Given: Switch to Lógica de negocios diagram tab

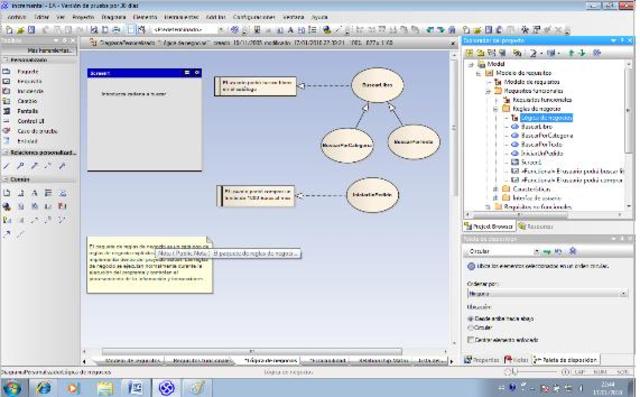Looking at the screenshot, I should [x=270, y=361].
